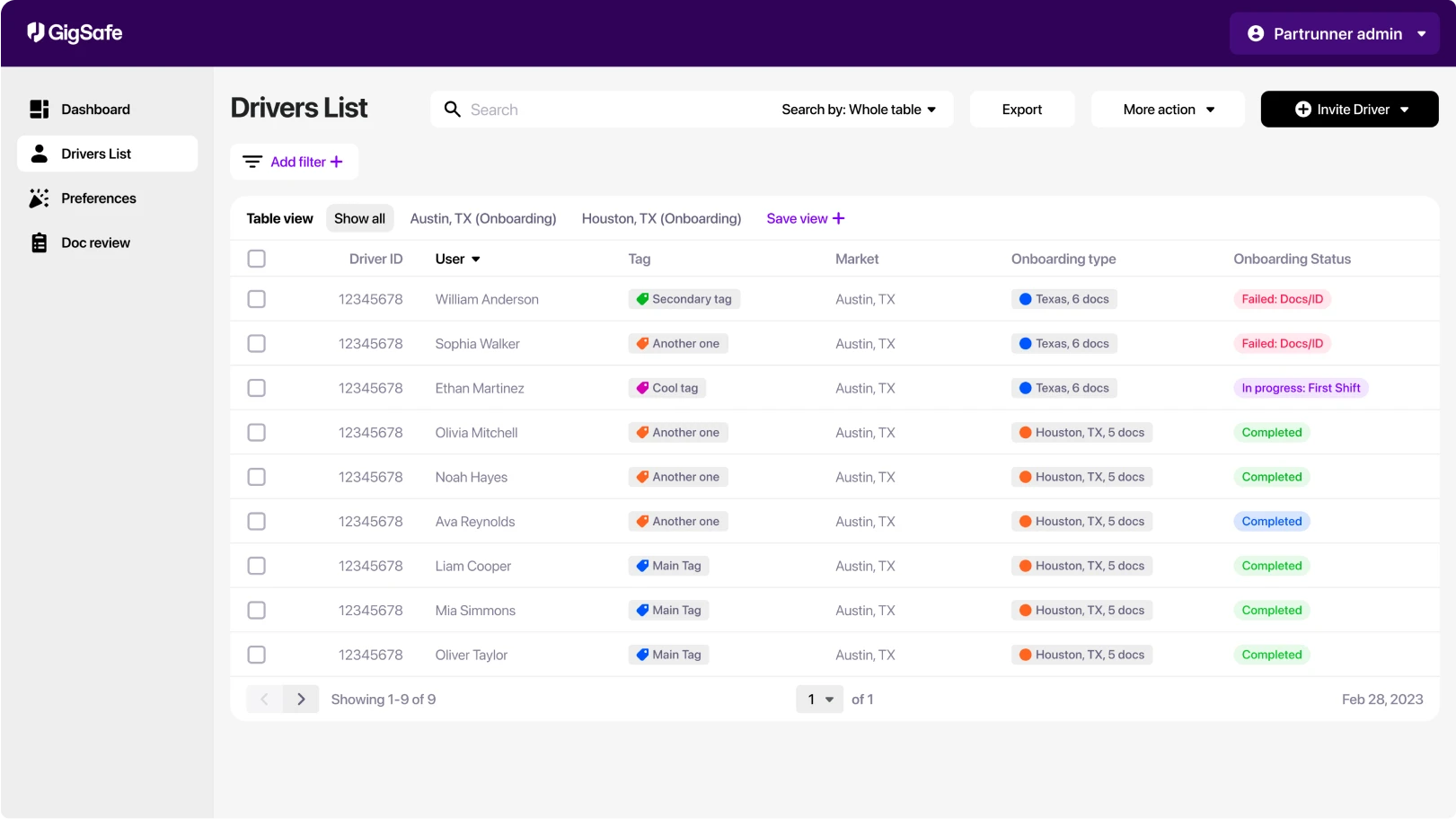This screenshot has width=1456, height=819.
Task: Click the Drivers List person icon
Action: click(x=39, y=153)
